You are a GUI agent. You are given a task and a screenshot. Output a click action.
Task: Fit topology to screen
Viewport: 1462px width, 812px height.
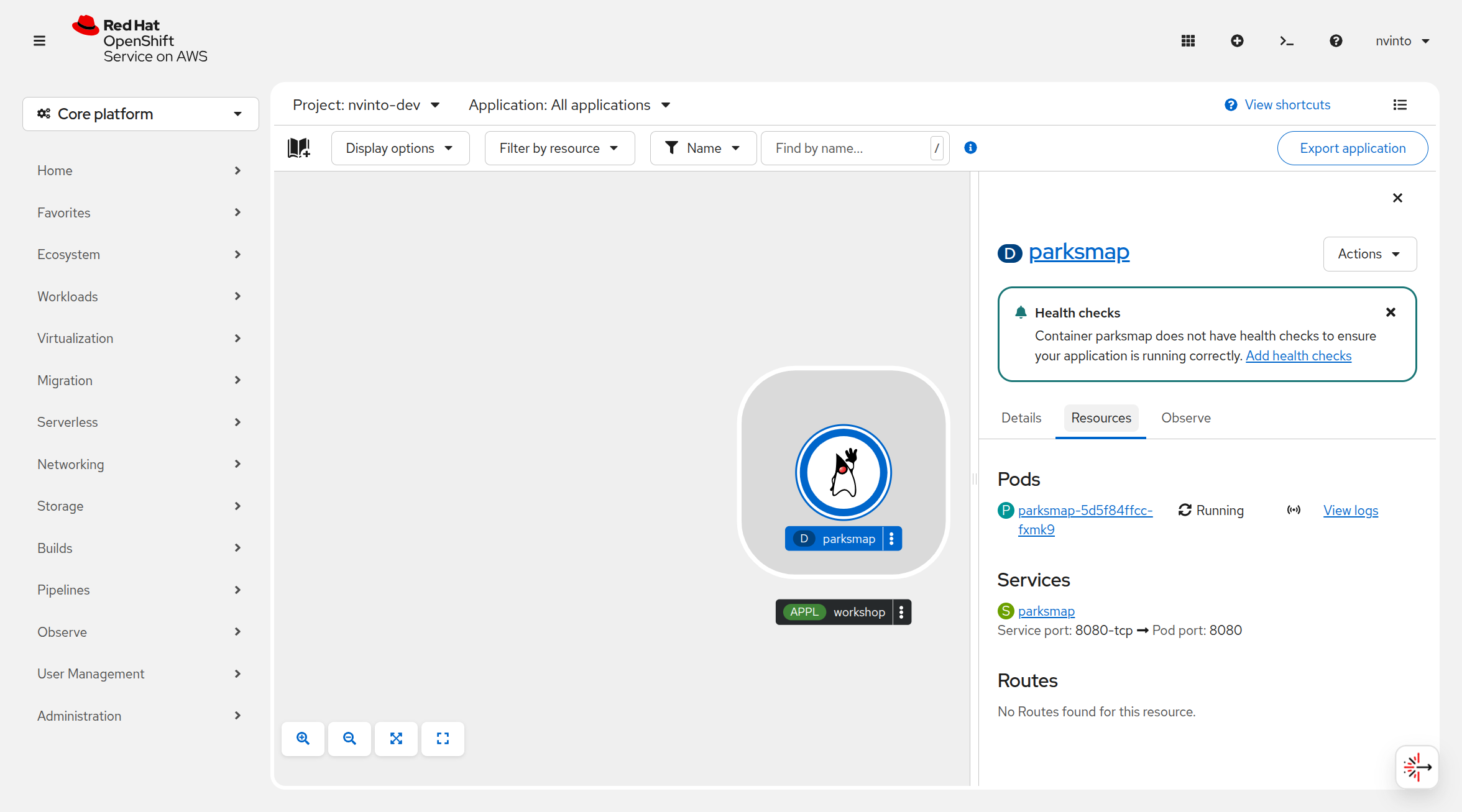pyautogui.click(x=396, y=739)
